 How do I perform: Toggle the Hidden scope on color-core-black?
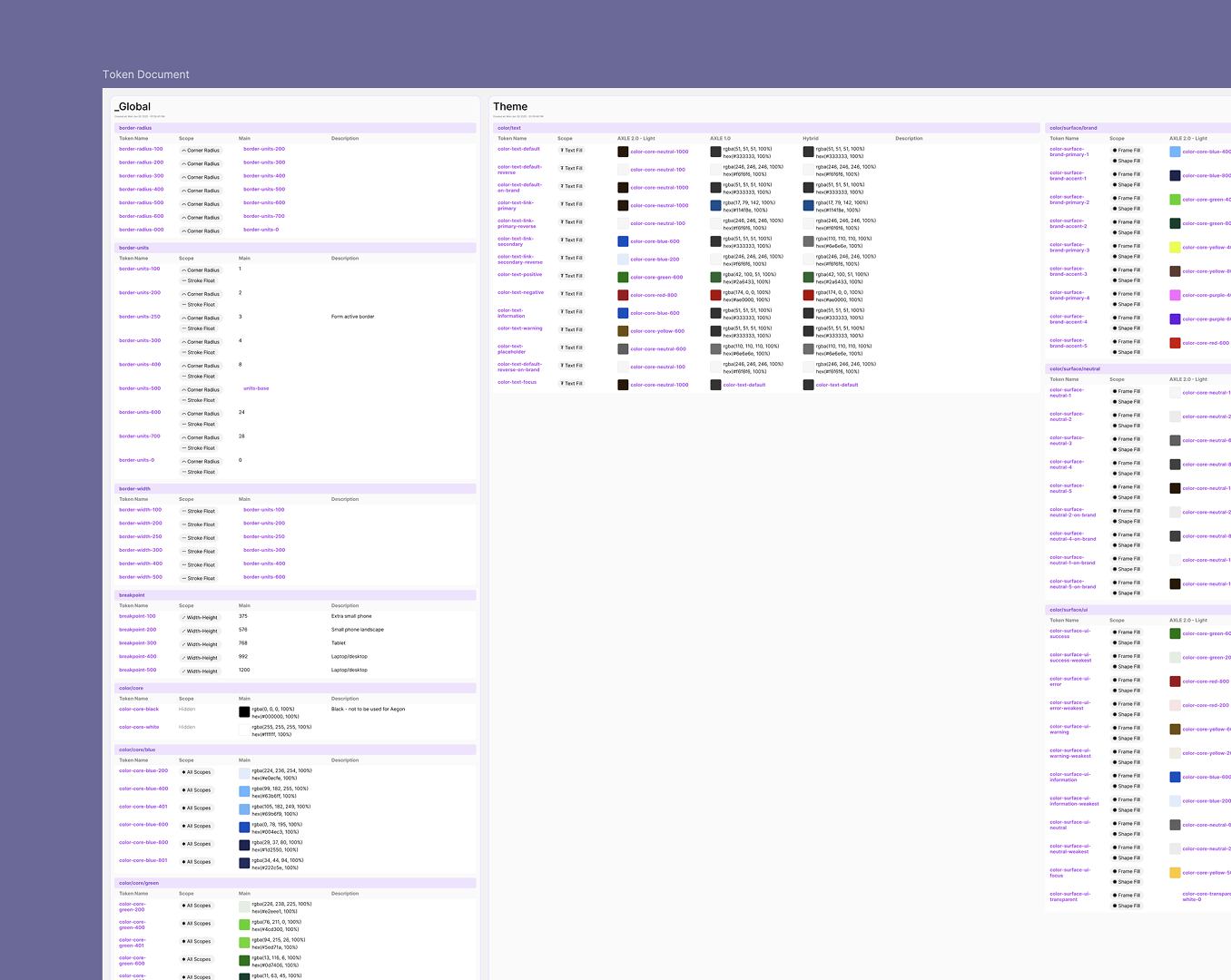pyautogui.click(x=185, y=709)
